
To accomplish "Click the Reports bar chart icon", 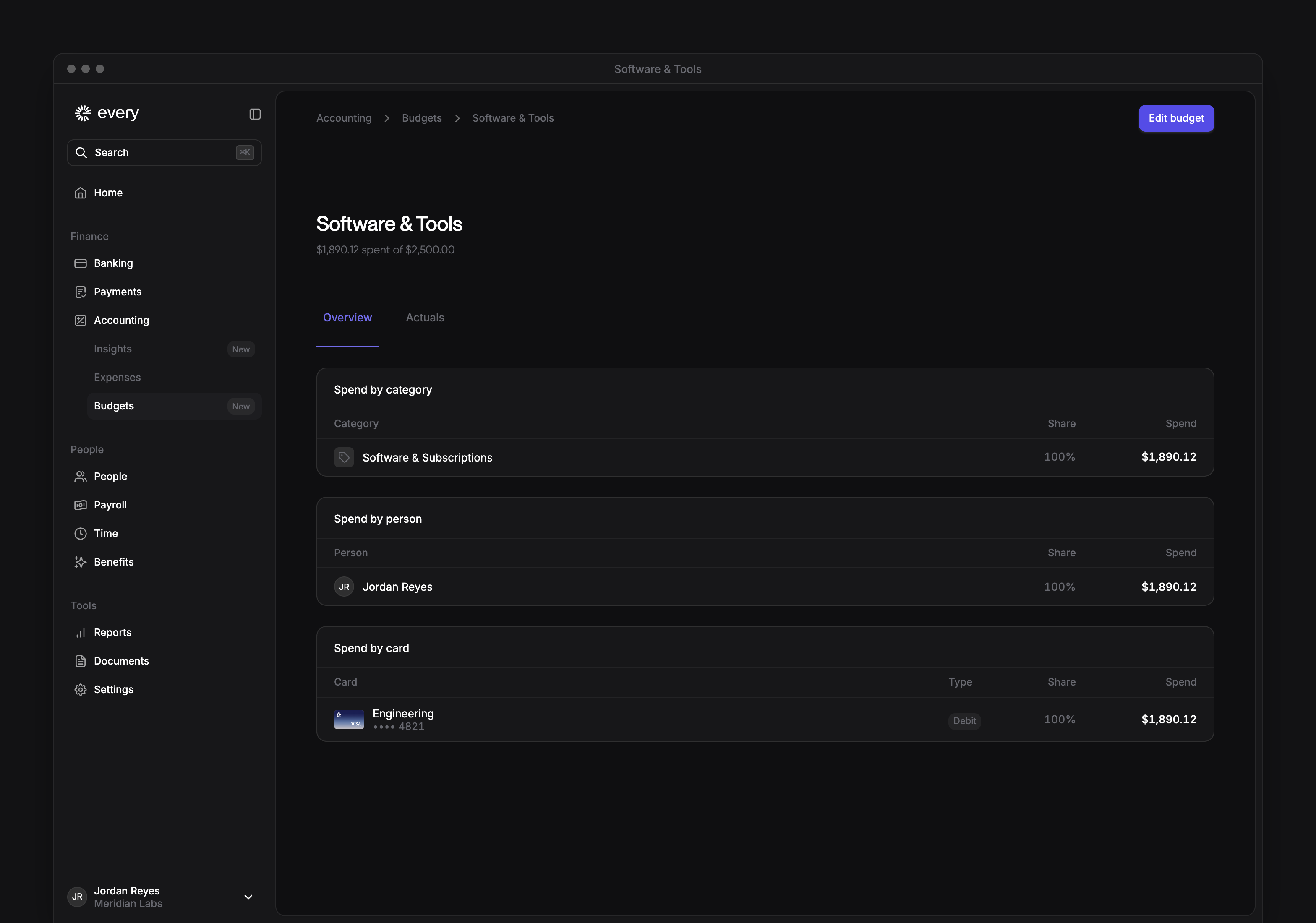I will click(x=80, y=633).
